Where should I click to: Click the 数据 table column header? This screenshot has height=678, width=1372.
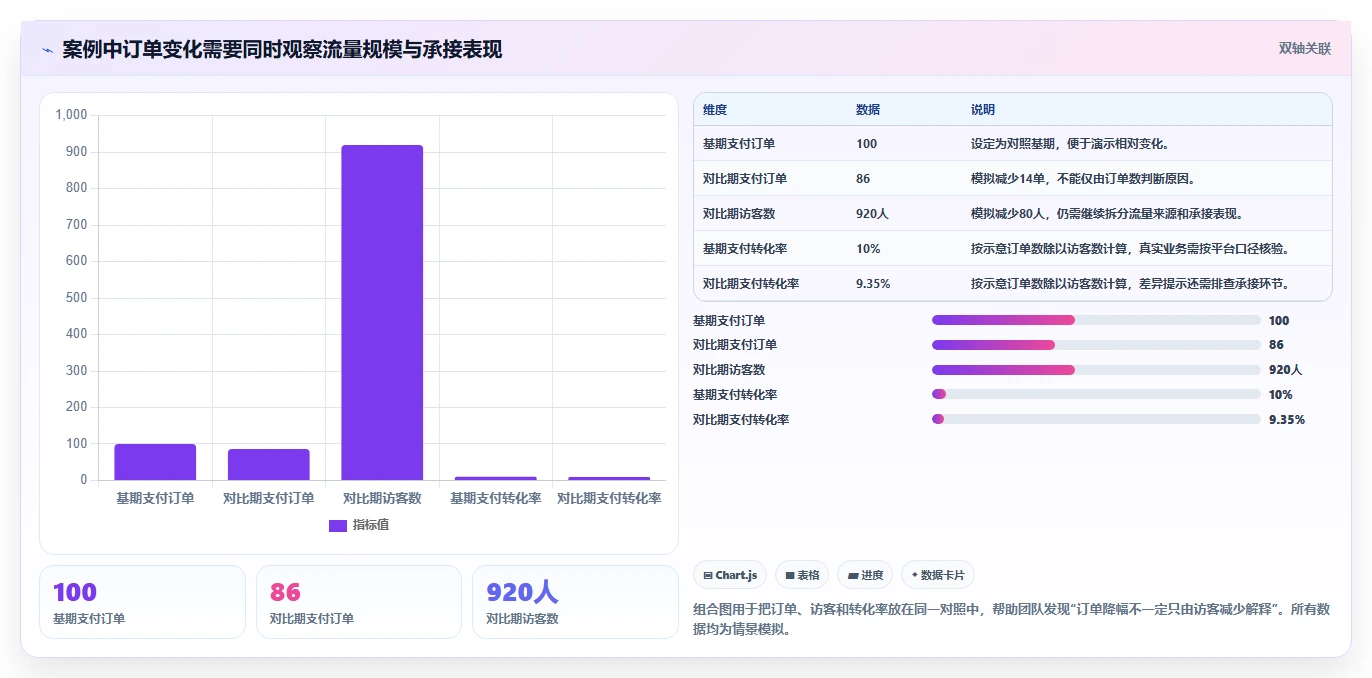(868, 110)
